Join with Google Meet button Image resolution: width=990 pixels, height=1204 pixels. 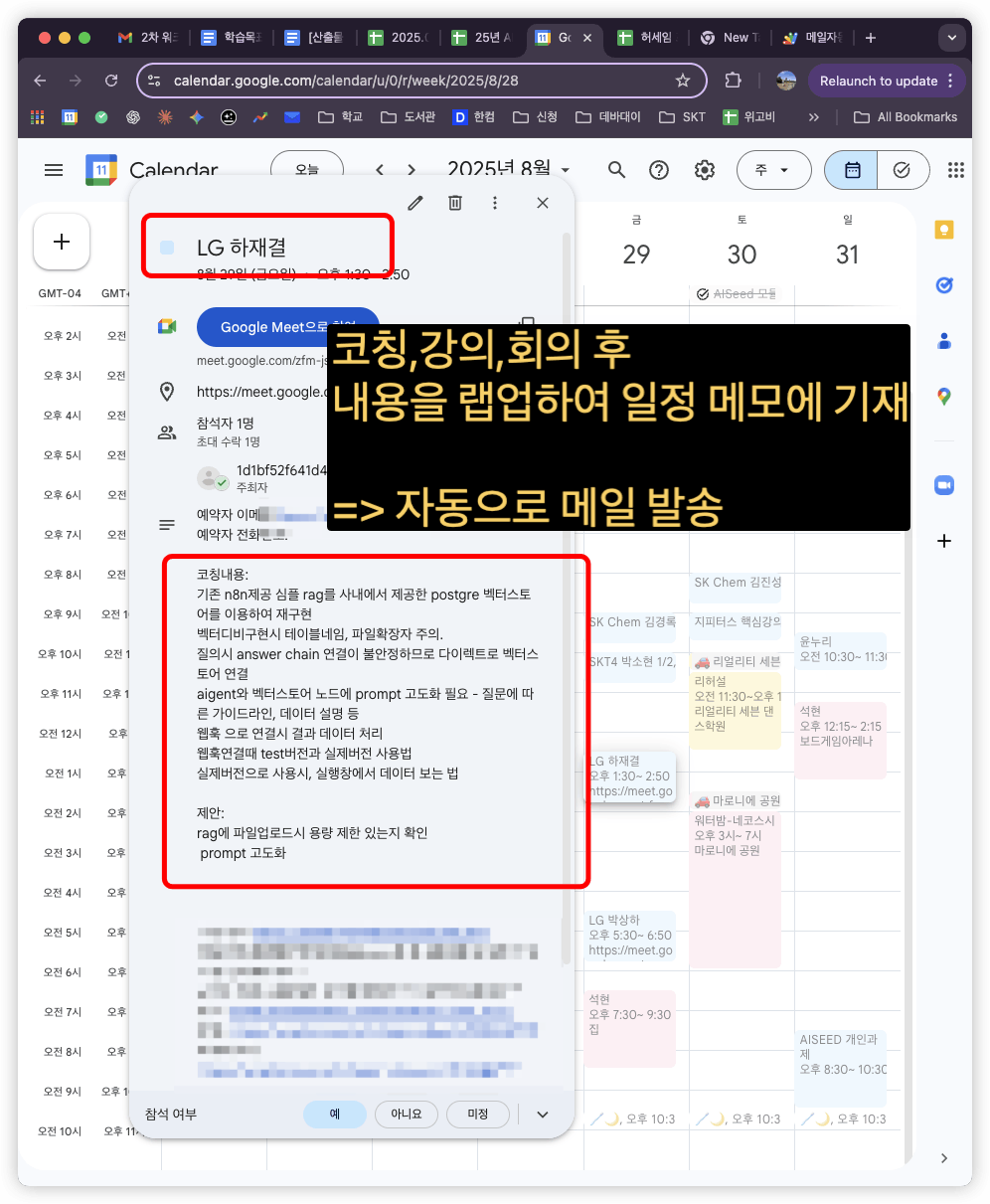(x=288, y=327)
